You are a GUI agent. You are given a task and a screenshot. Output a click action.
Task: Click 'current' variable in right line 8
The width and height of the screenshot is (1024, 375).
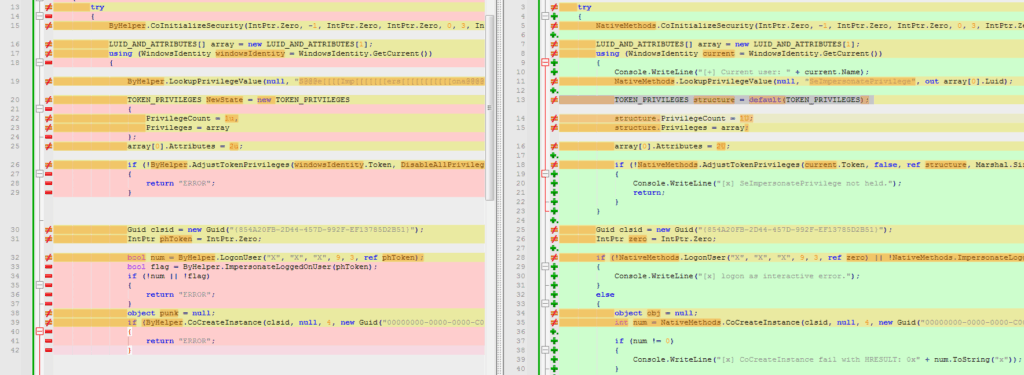point(718,54)
